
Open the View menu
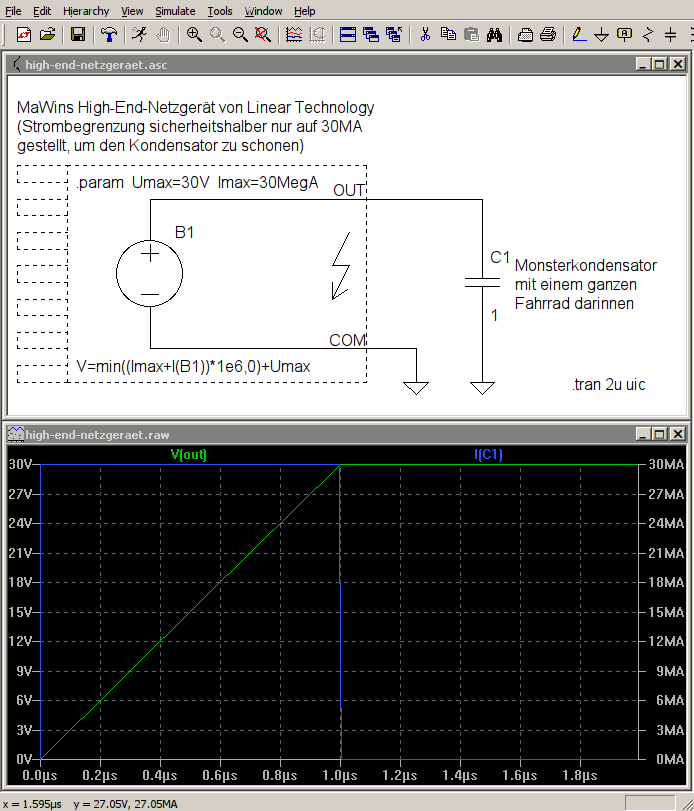coord(132,11)
